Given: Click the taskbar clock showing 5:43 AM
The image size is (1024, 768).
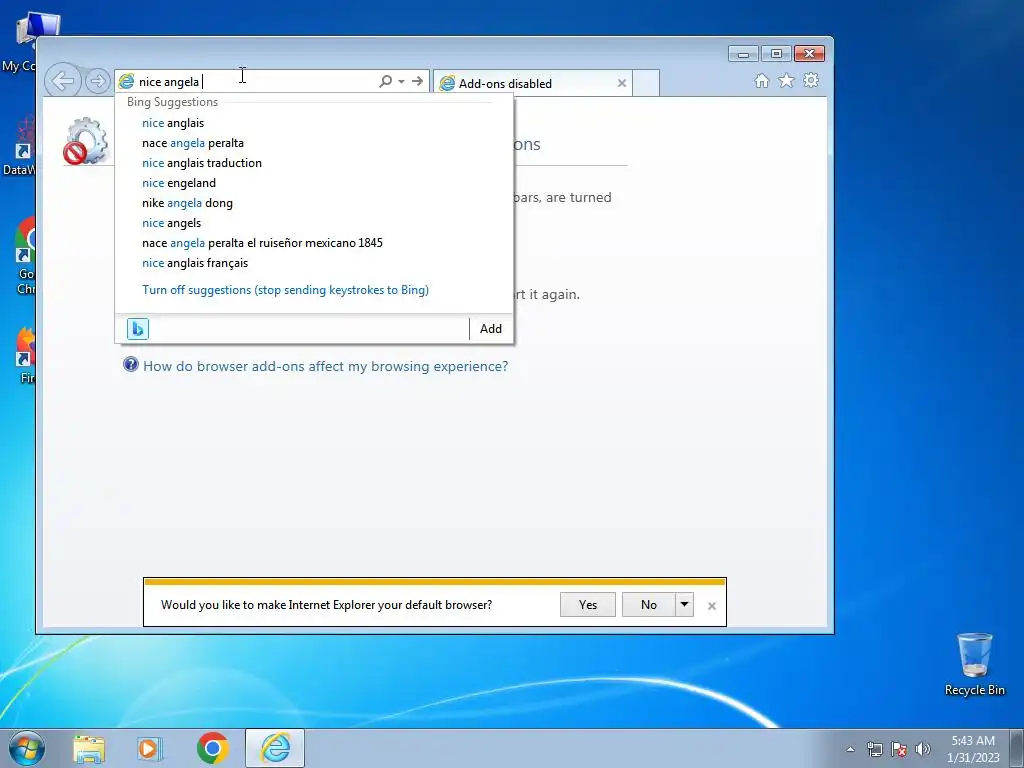Looking at the screenshot, I should pos(973,749).
